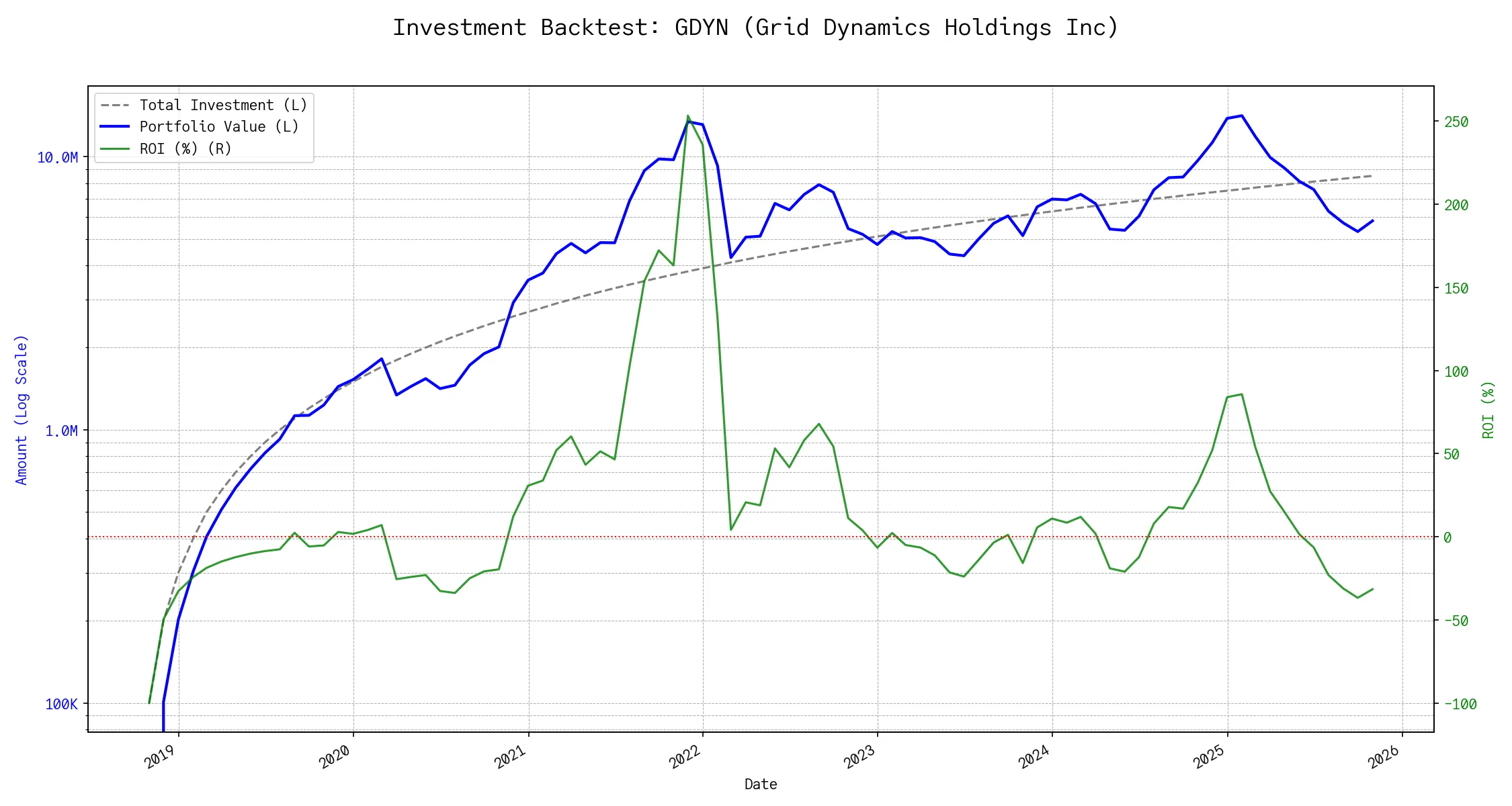1512x806 pixels.
Task: Click the Date x-axis title
Action: [760, 785]
